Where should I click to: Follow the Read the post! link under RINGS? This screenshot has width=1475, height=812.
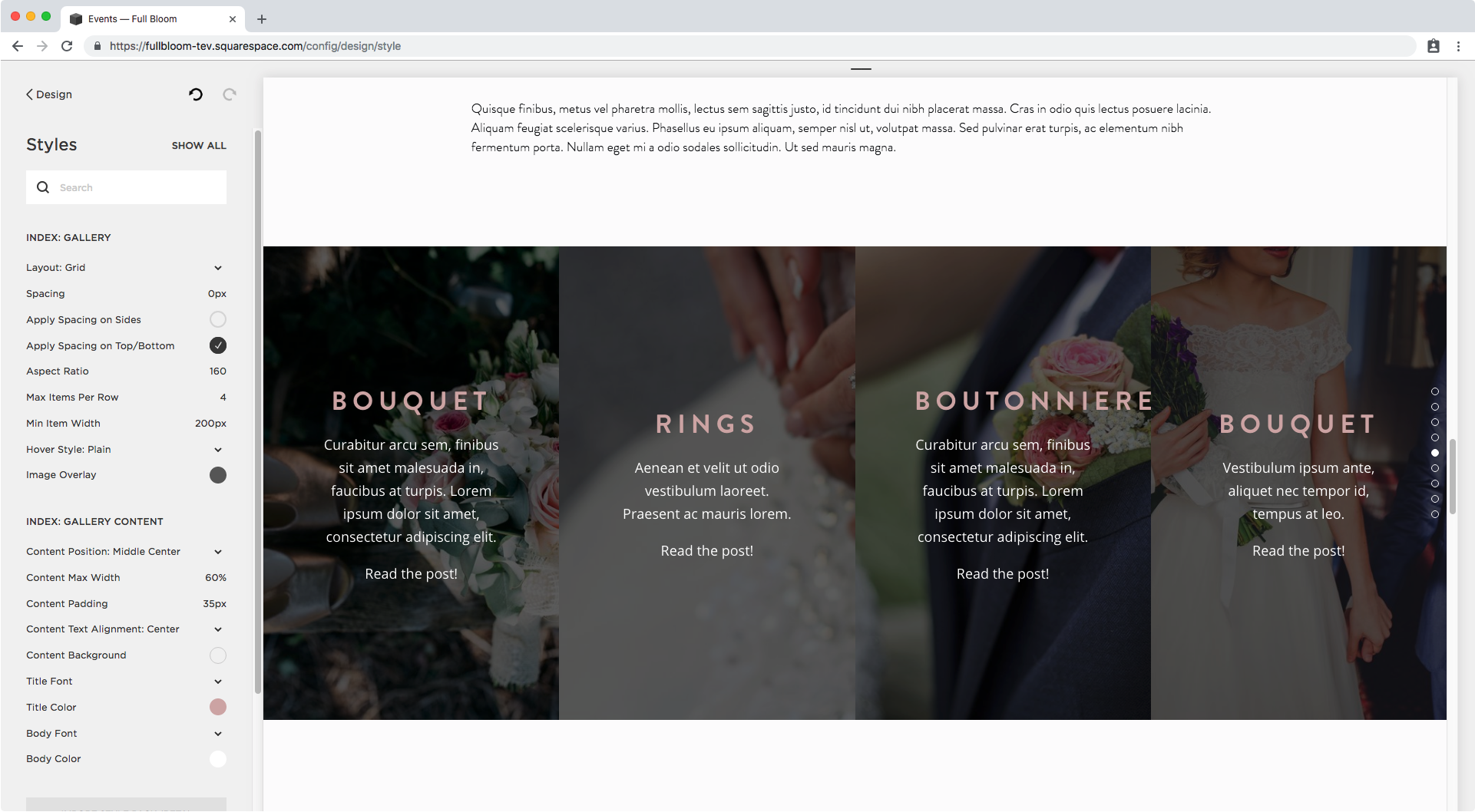(x=706, y=551)
